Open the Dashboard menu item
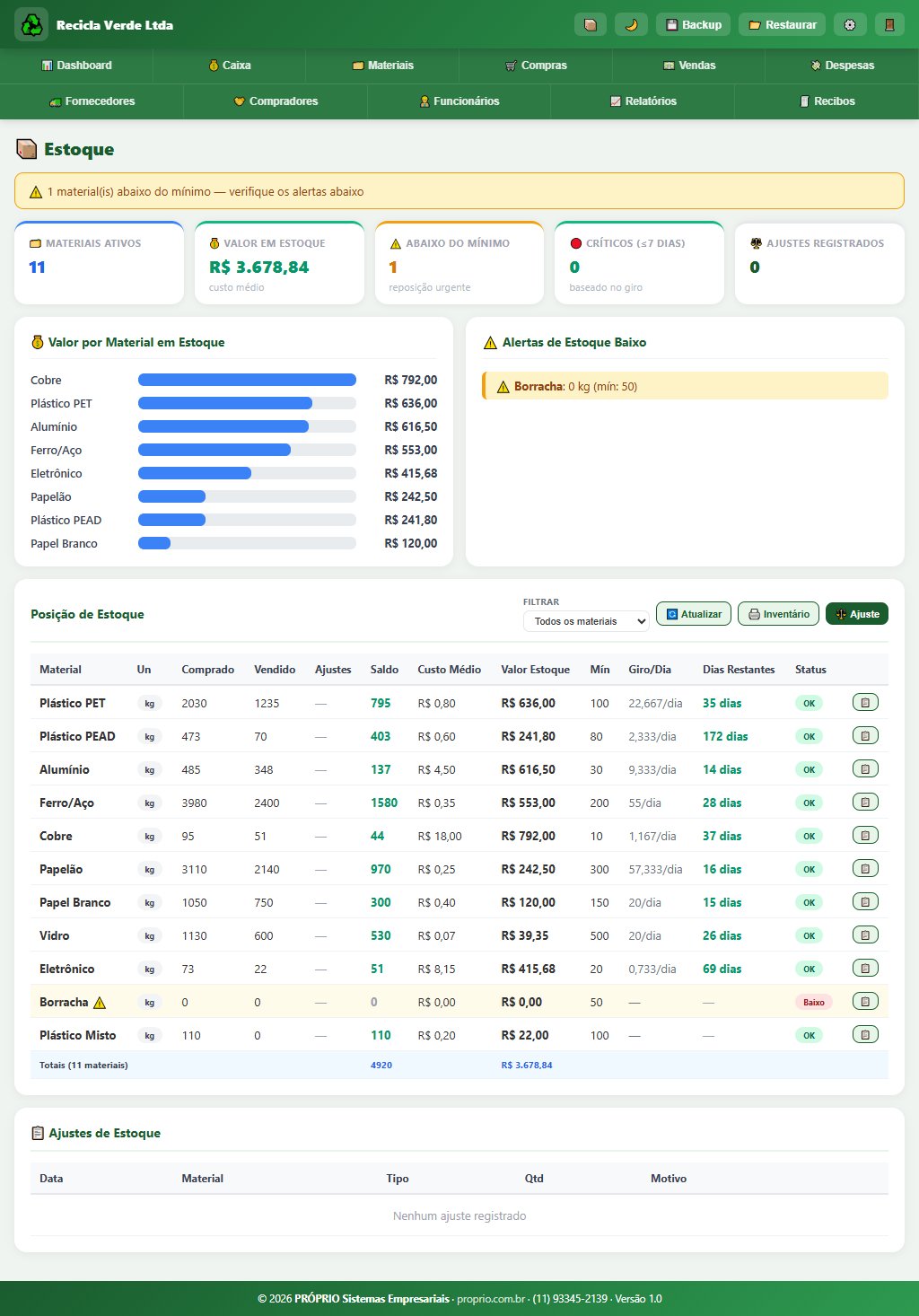The width and height of the screenshot is (919, 1316). [x=77, y=66]
